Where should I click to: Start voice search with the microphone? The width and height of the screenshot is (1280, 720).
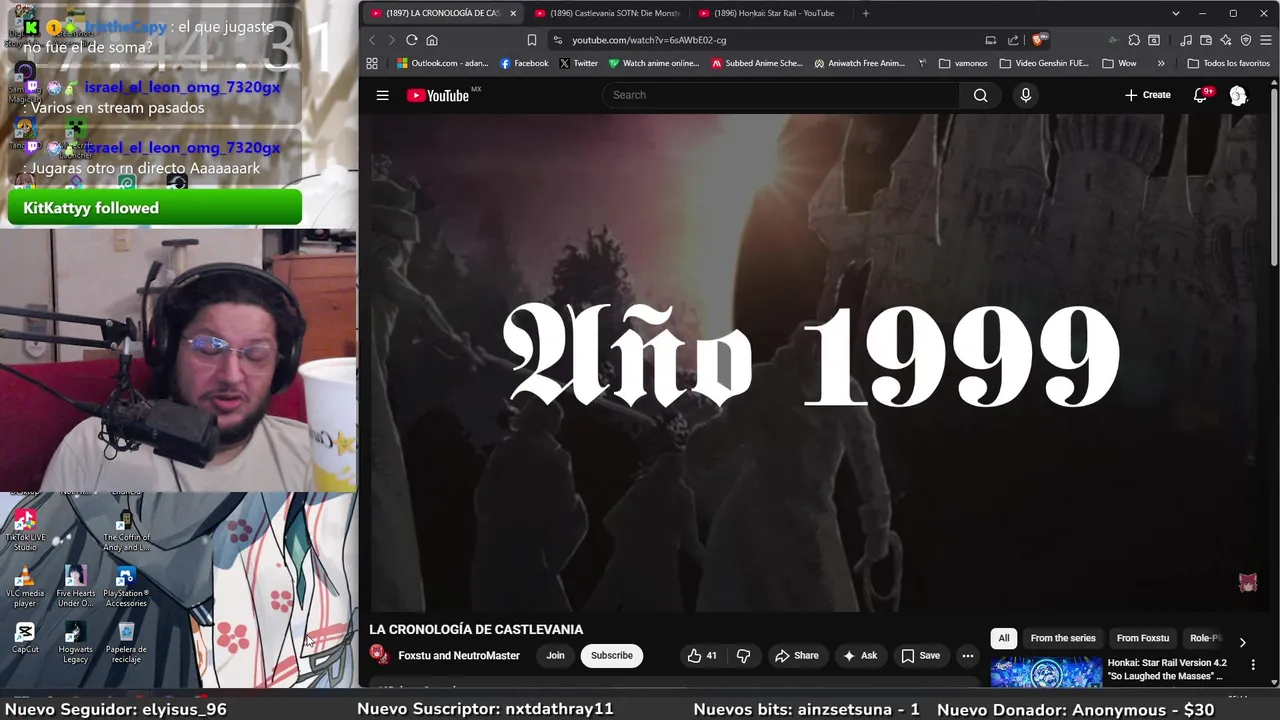coord(1025,95)
